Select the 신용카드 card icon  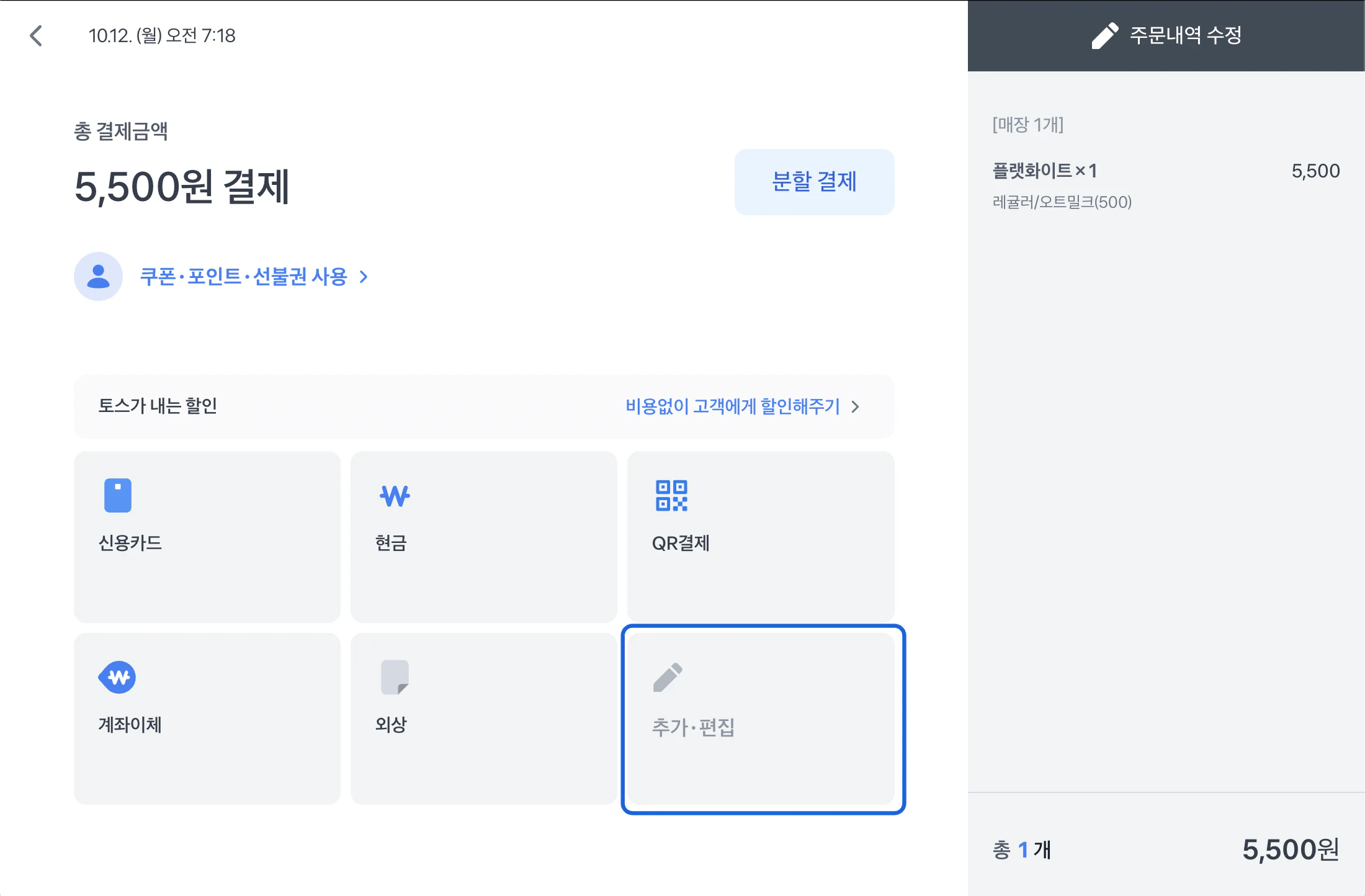point(118,495)
